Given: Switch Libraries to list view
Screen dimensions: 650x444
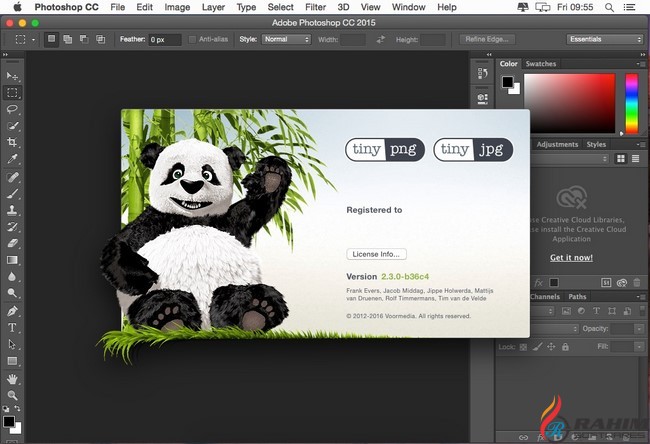Looking at the screenshot, I should coord(635,159).
